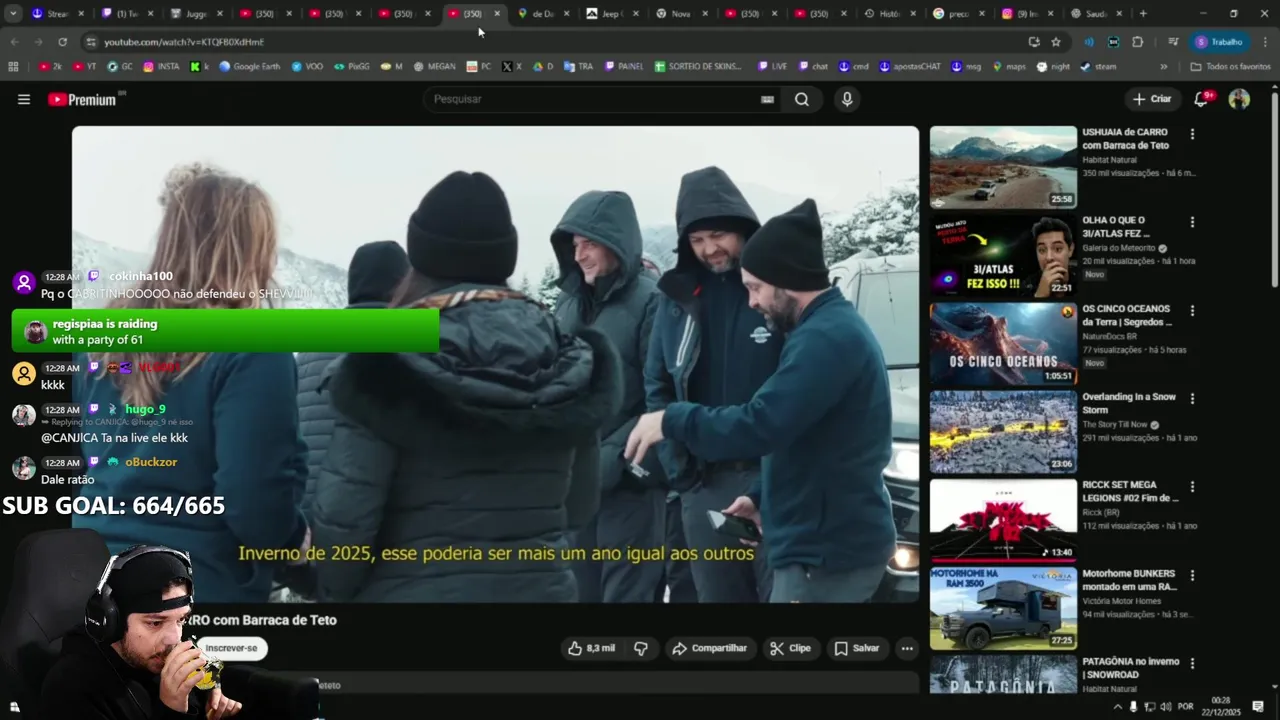Open Motorhome RAM 3500 video thumbnail
Image resolution: width=1280 pixels, height=720 pixels.
1003,609
